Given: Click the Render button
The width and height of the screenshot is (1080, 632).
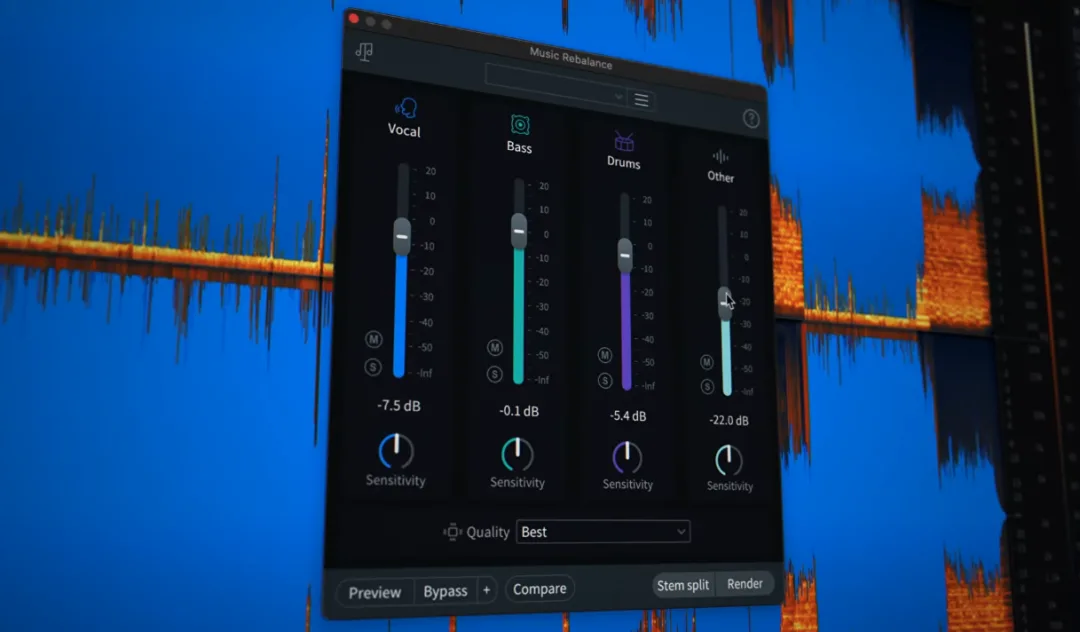Looking at the screenshot, I should [x=745, y=584].
